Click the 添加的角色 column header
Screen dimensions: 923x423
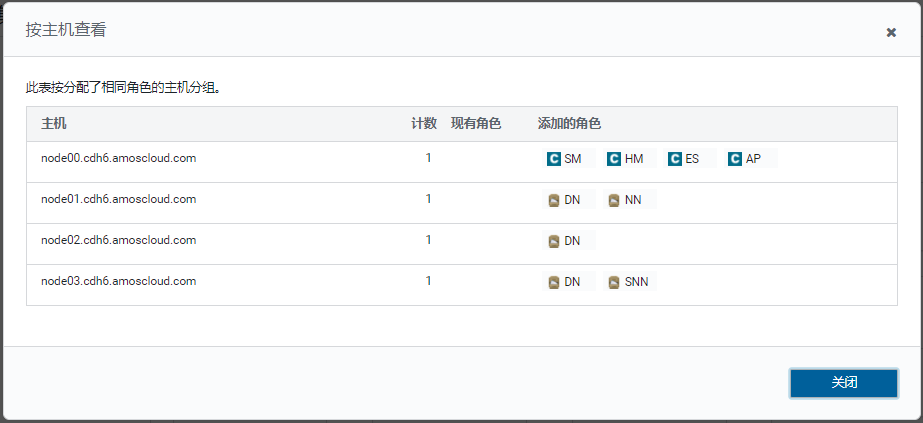tap(569, 124)
